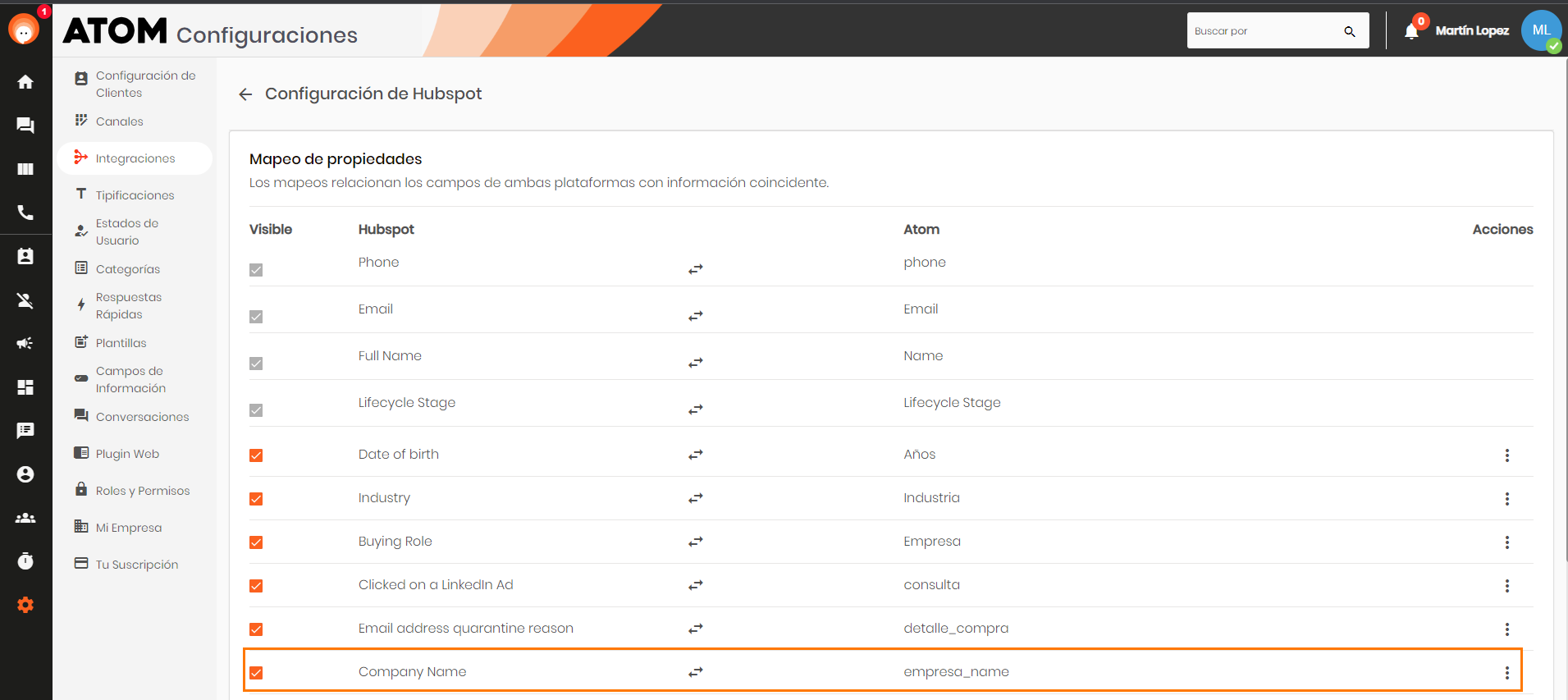Toggle Visible checkbox for Lifecycle Stage

[x=256, y=410]
